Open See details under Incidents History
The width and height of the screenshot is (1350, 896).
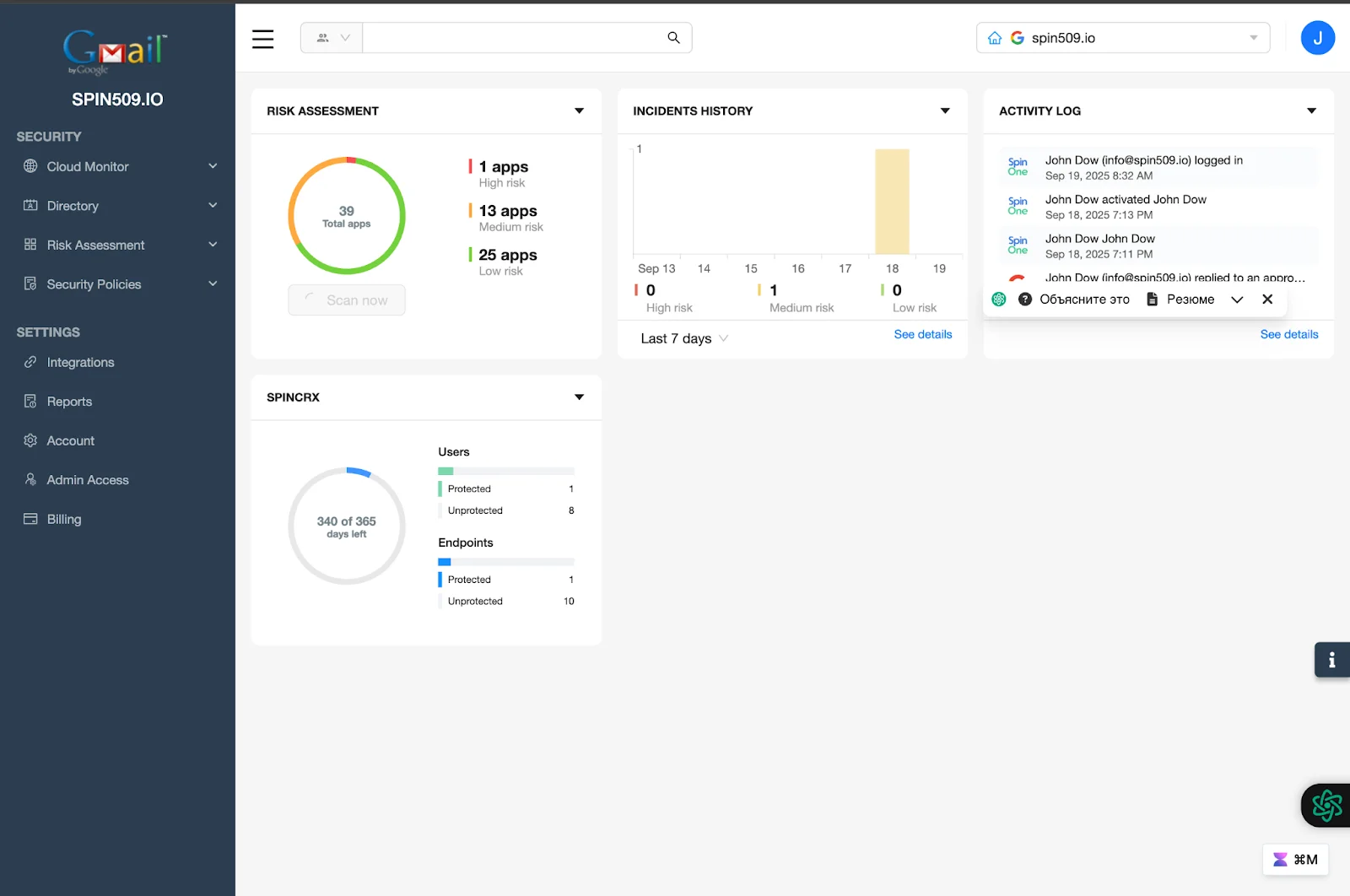[922, 334]
